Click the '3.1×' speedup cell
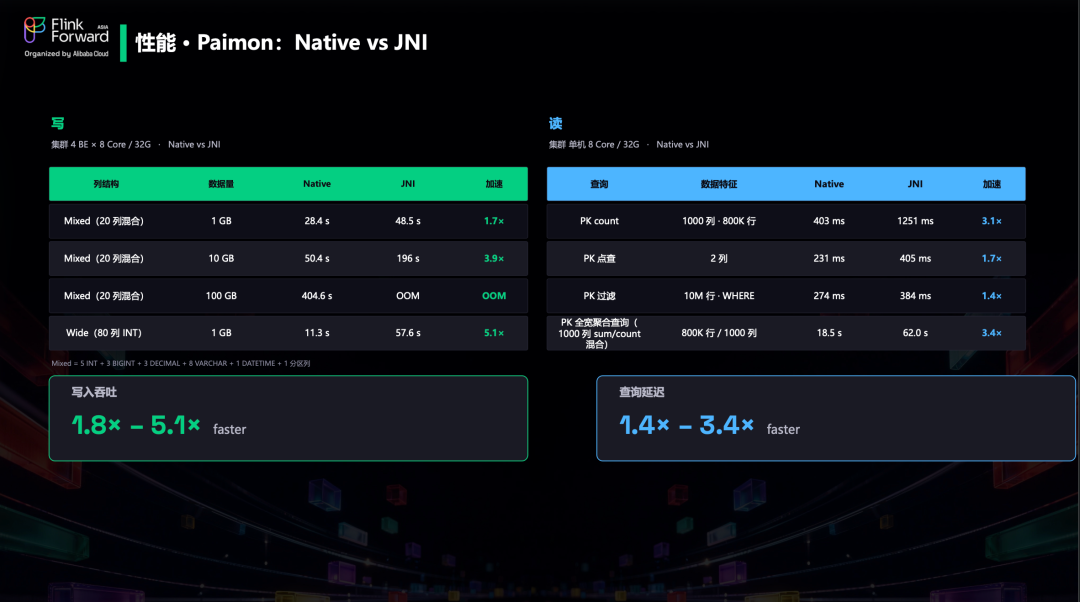This screenshot has width=1080, height=602. pos(992,221)
